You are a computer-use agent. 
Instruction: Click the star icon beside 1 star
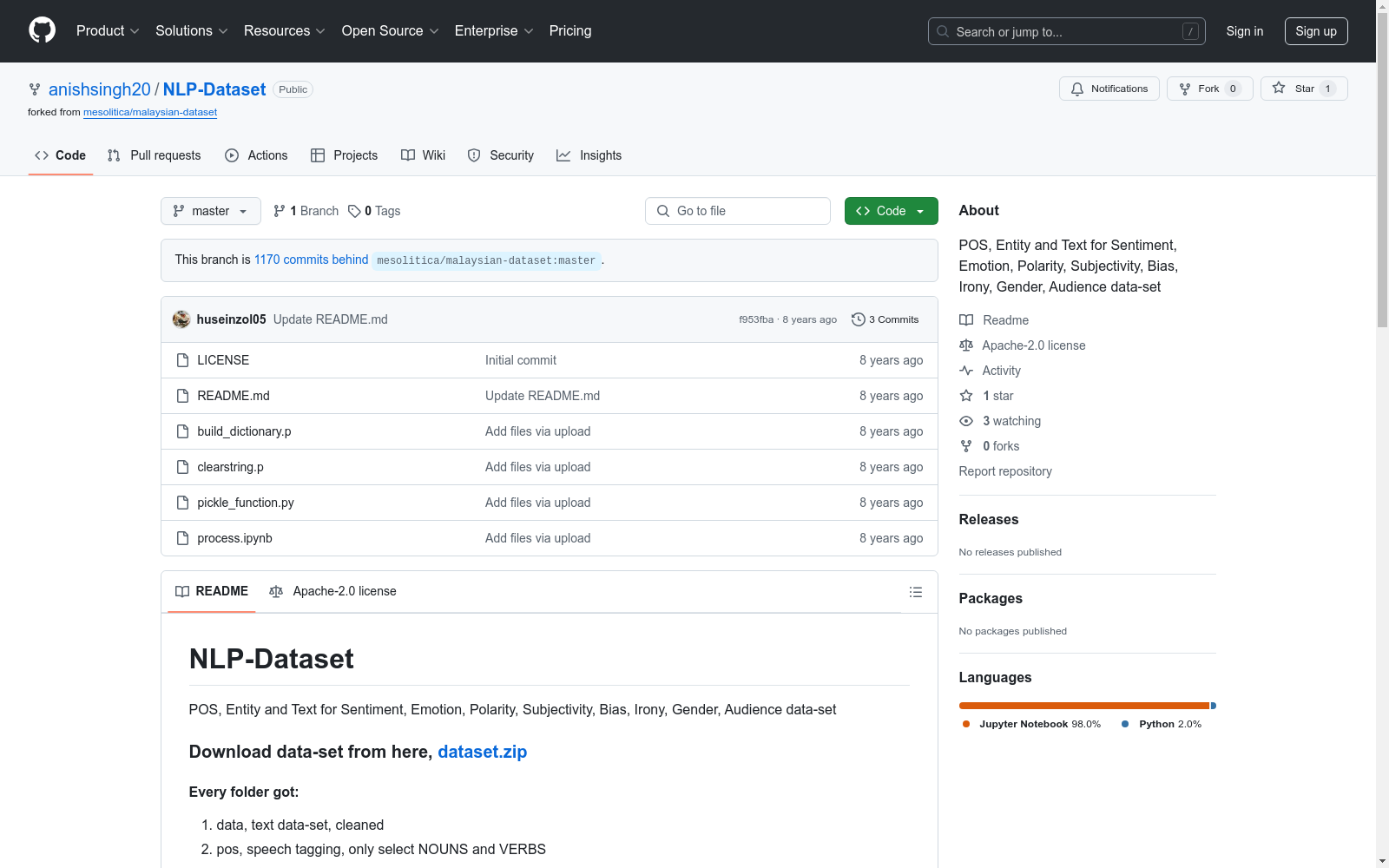click(x=966, y=396)
